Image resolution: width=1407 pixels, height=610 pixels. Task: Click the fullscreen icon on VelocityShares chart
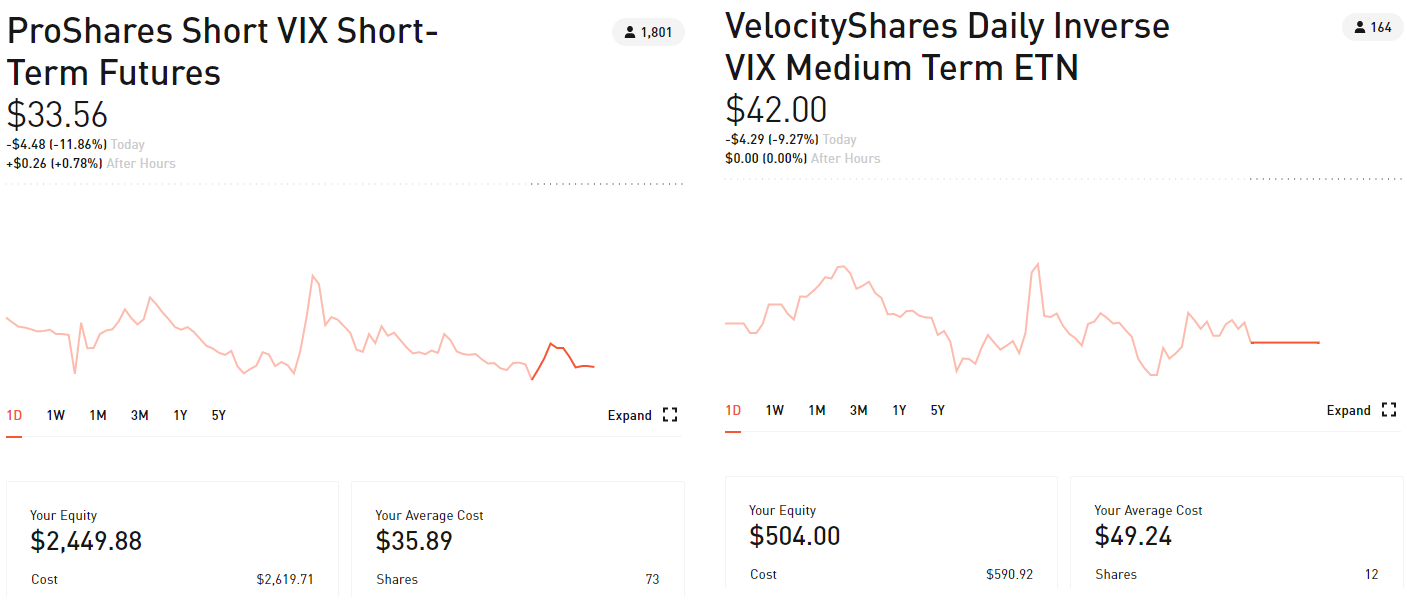[1389, 410]
